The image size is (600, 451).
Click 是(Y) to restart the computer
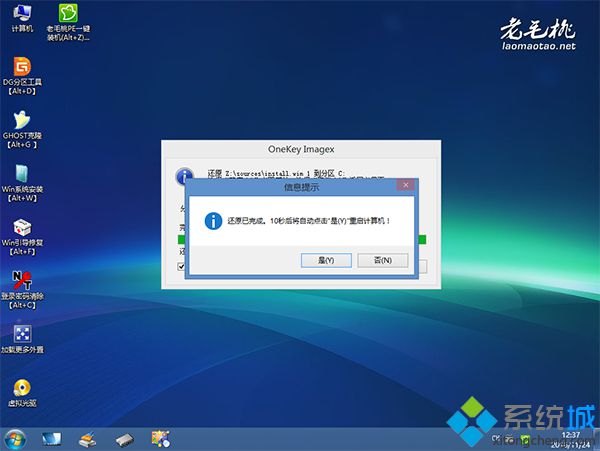pos(326,261)
